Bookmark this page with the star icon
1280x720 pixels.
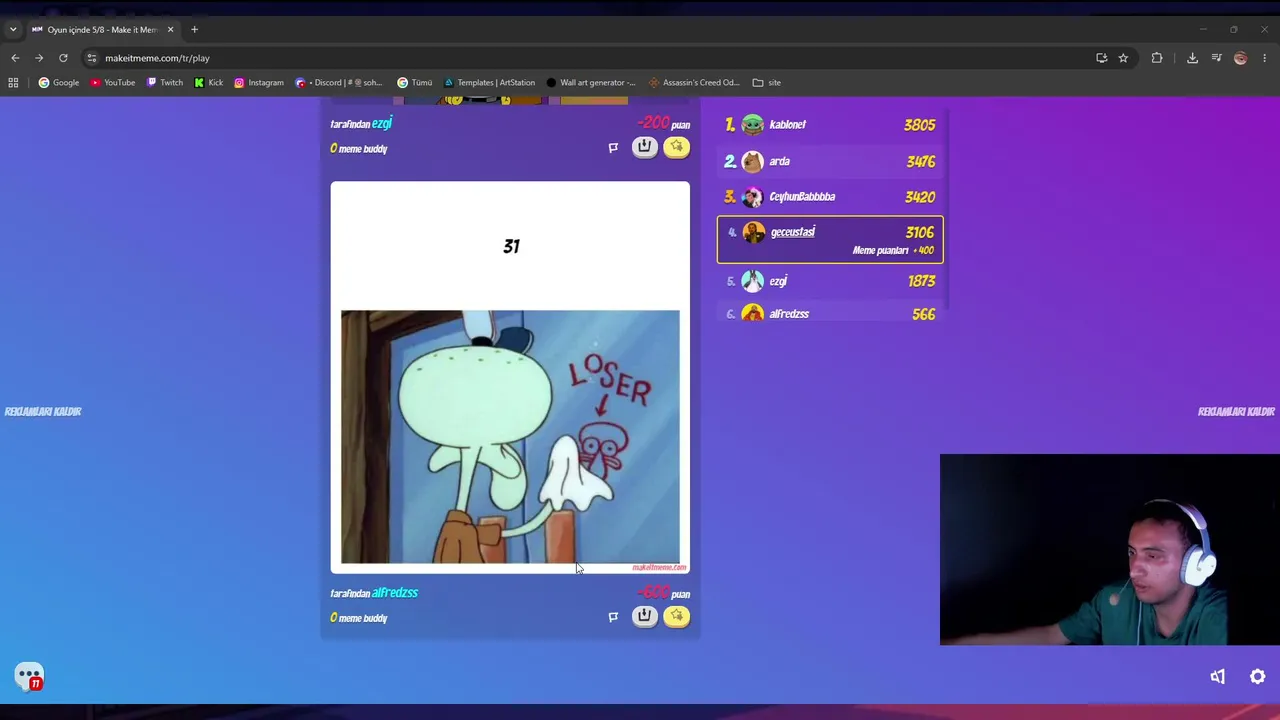coord(1123,58)
